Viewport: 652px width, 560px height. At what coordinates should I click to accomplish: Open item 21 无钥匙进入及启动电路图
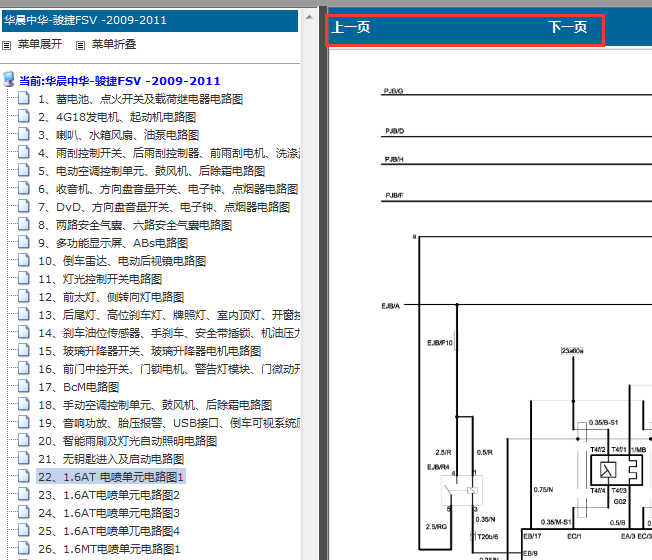coord(111,459)
